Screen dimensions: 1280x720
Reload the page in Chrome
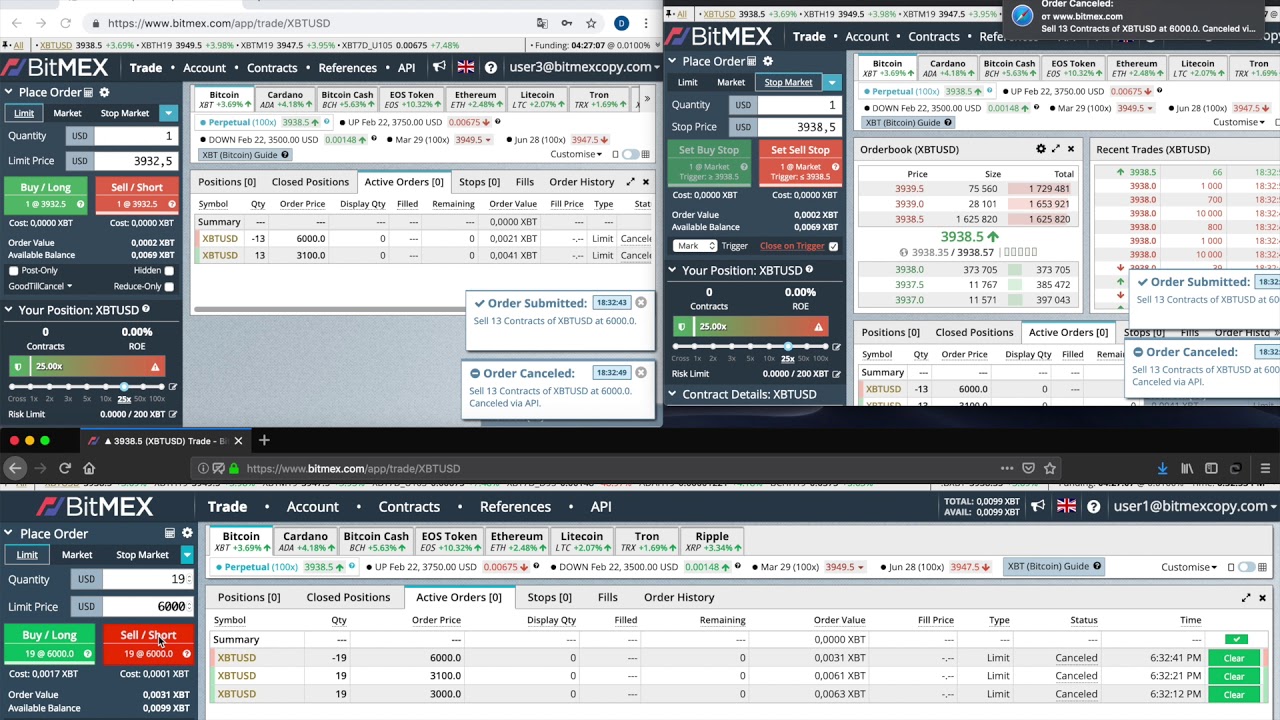65,23
